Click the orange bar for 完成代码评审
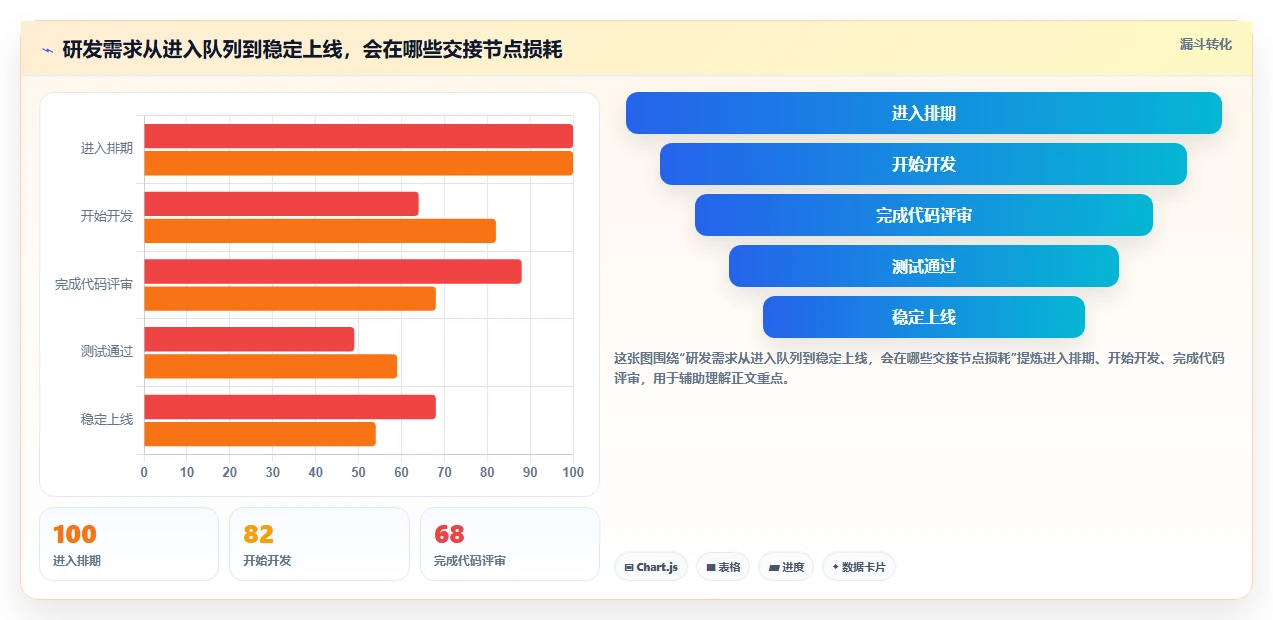 [290, 299]
